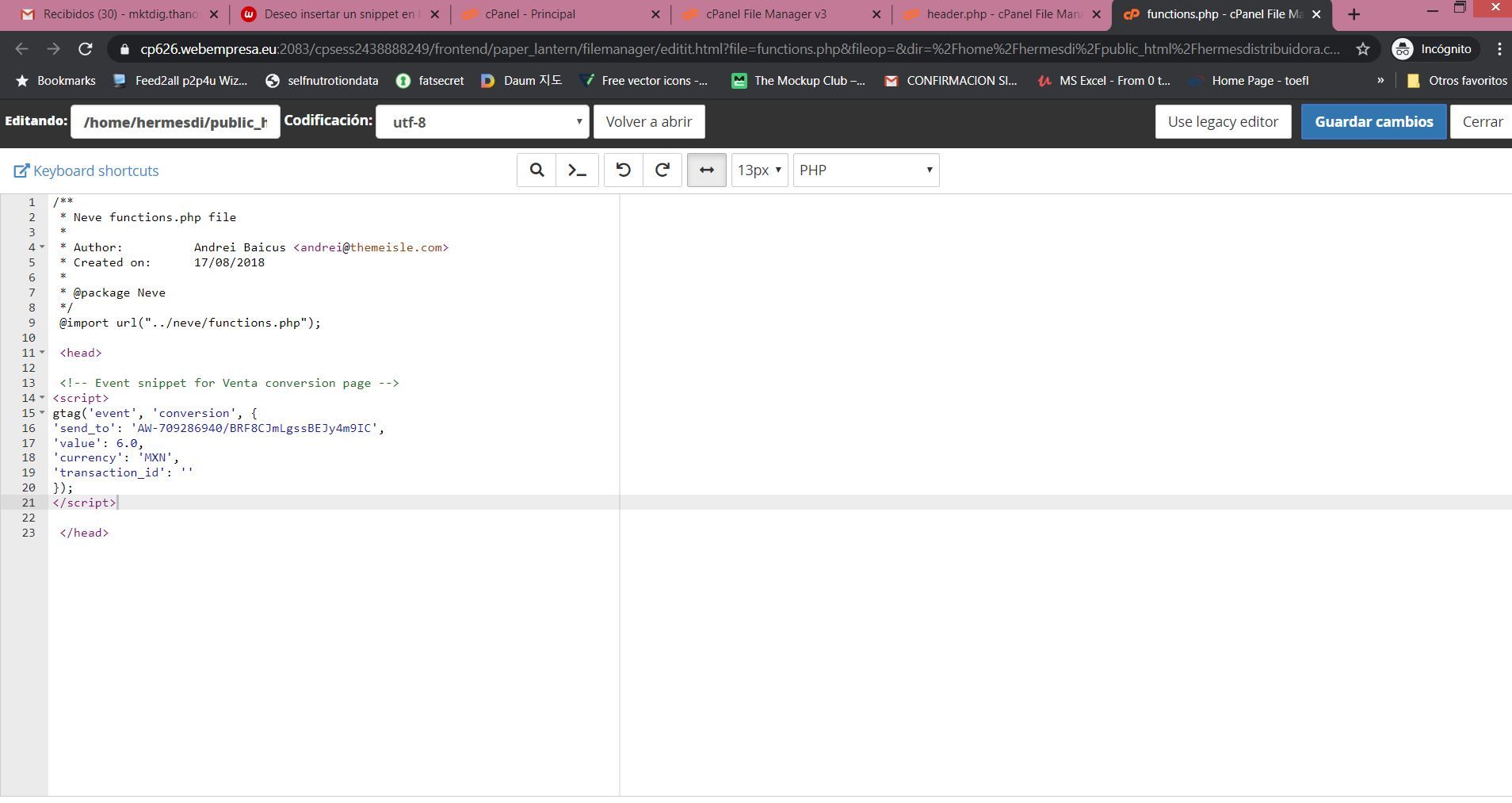Open the Chrome three-dot menu
Screen dimensions: 1512x803
(1499, 49)
